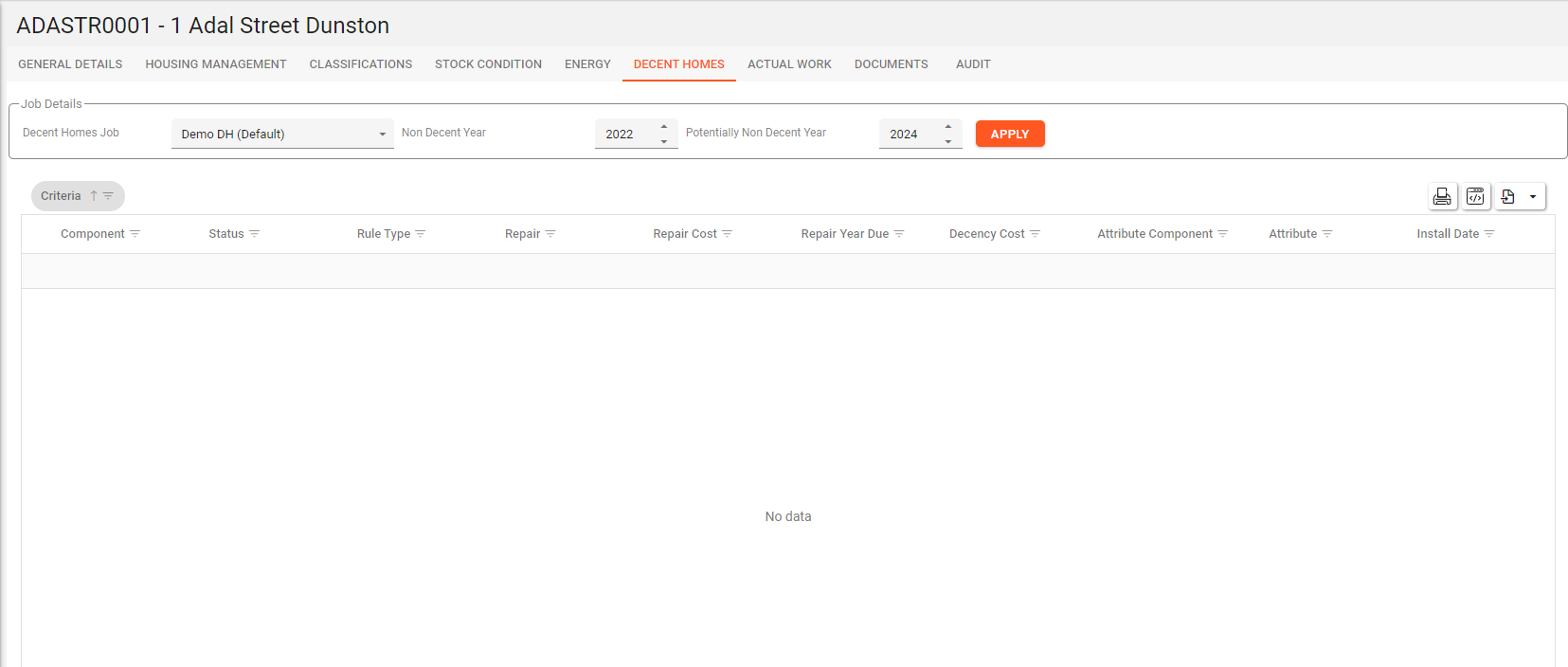Click the Non Decent Year input field
The height and width of the screenshot is (667, 1568).
point(623,134)
